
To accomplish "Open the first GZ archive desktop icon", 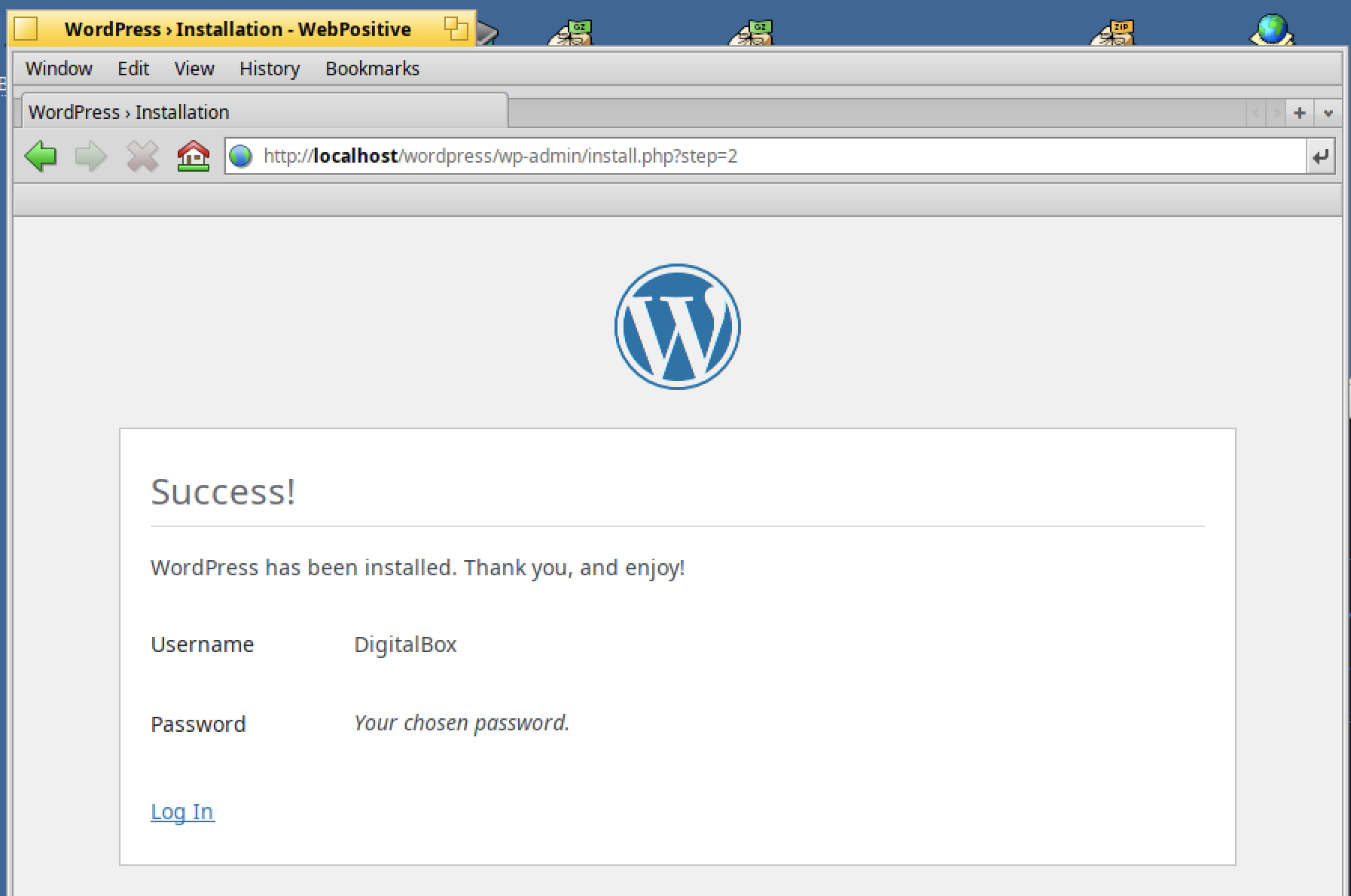I will [x=570, y=32].
